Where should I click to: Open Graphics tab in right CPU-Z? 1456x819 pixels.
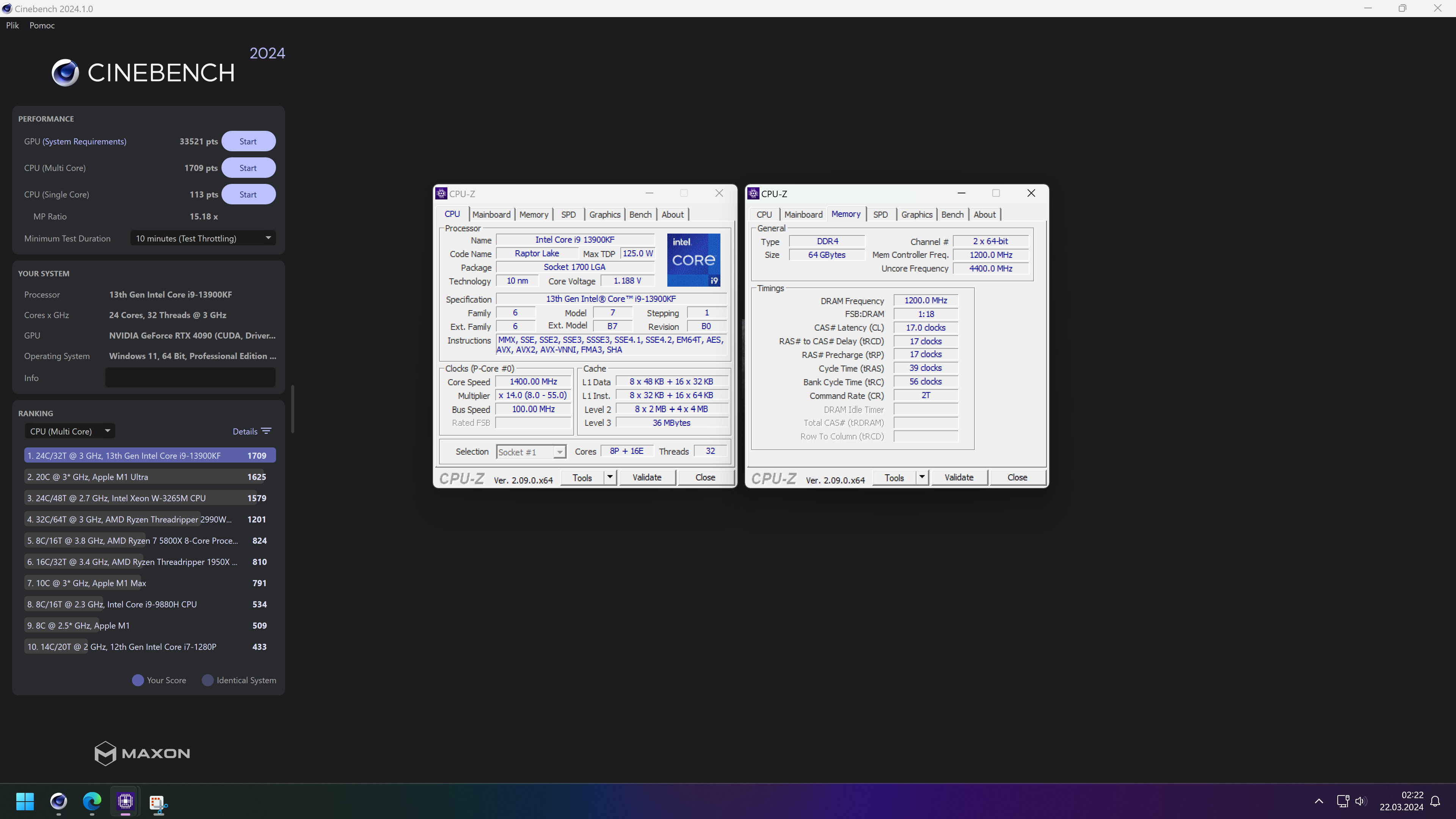tap(917, 214)
